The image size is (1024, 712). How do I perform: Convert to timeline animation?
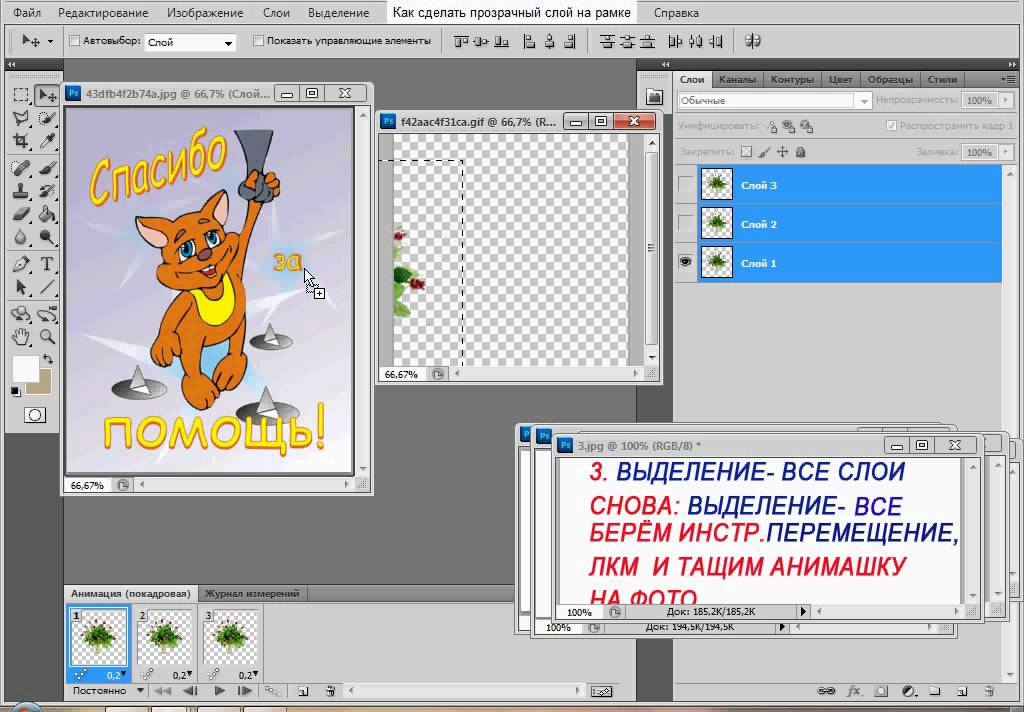[x=601, y=691]
